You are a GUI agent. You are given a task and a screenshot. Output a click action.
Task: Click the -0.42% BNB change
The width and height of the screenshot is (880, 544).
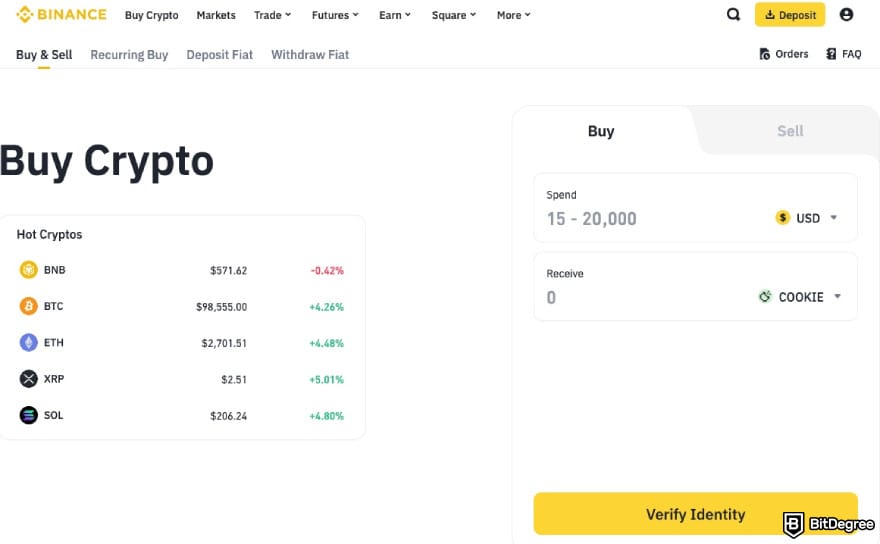[327, 271]
